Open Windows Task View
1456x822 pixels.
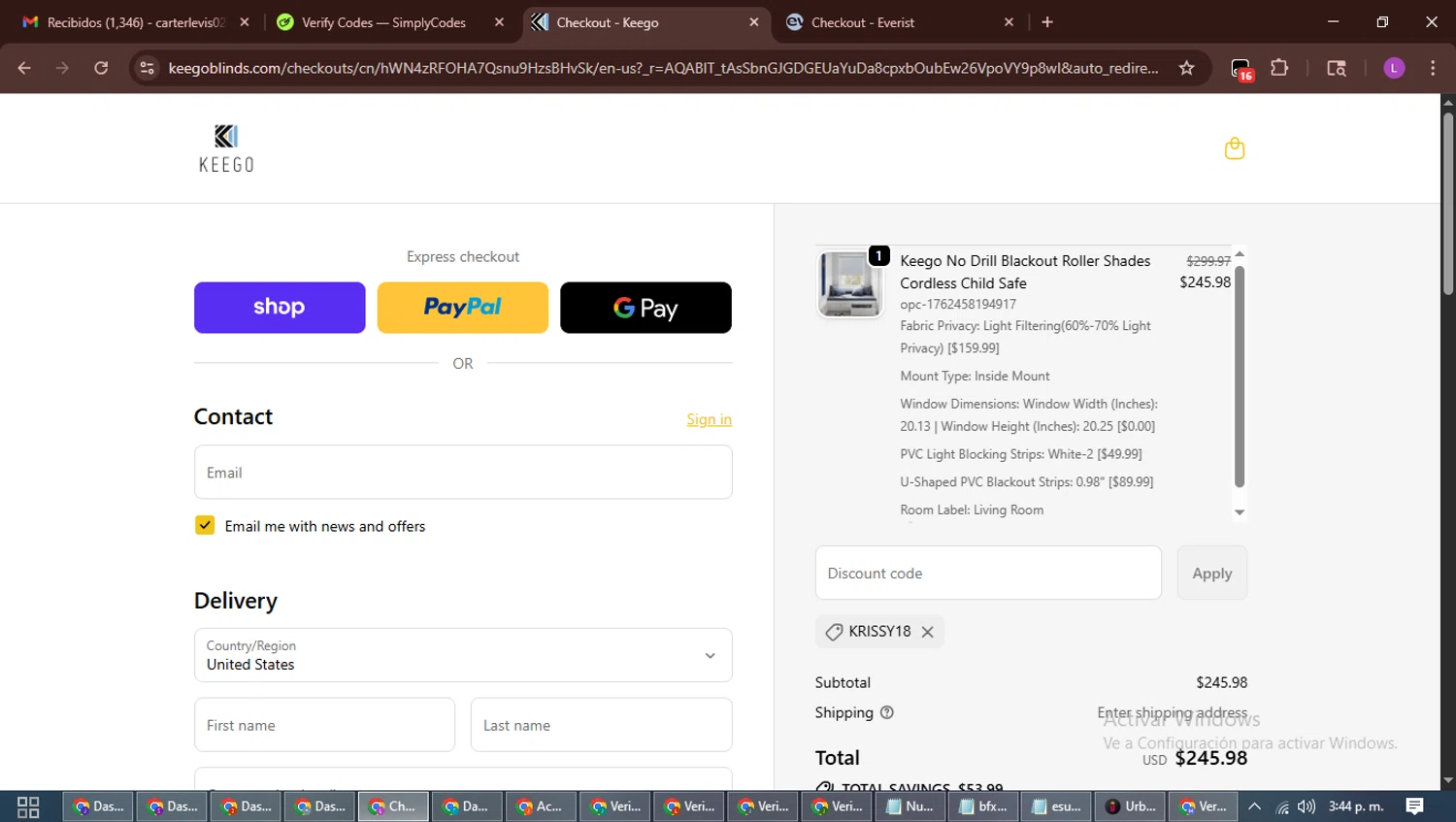click(x=28, y=806)
